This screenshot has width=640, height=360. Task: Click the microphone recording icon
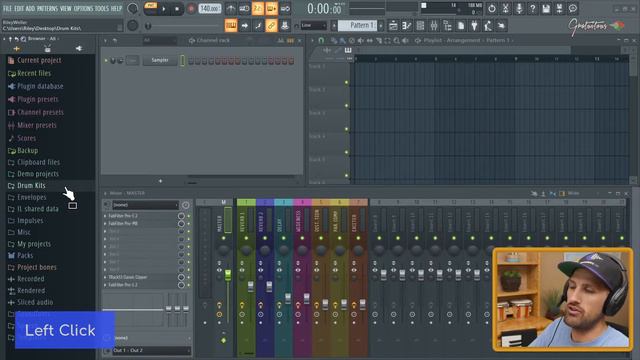click(x=519, y=8)
